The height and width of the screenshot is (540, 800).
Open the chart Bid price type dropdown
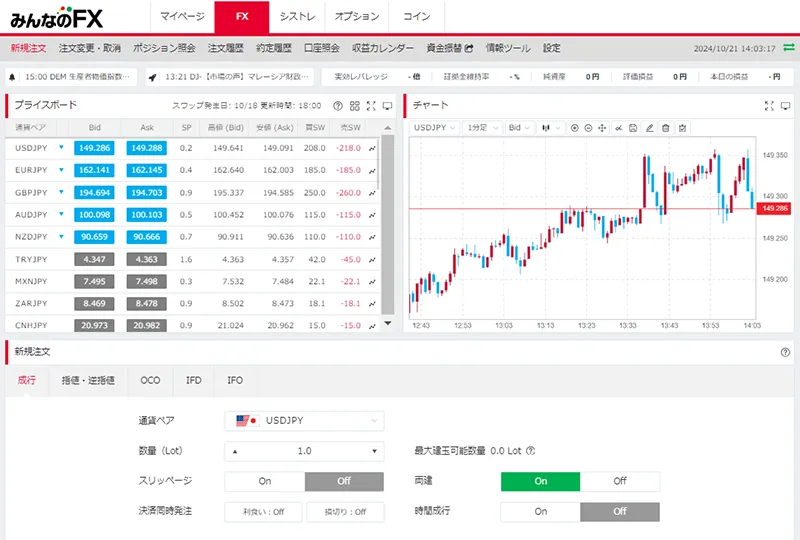[518, 128]
